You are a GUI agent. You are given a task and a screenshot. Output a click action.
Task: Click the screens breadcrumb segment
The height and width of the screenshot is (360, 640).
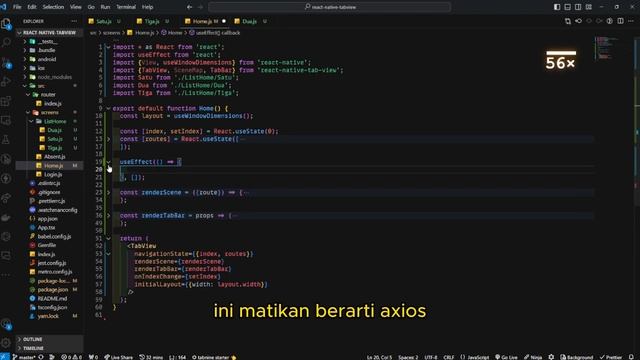click(111, 33)
